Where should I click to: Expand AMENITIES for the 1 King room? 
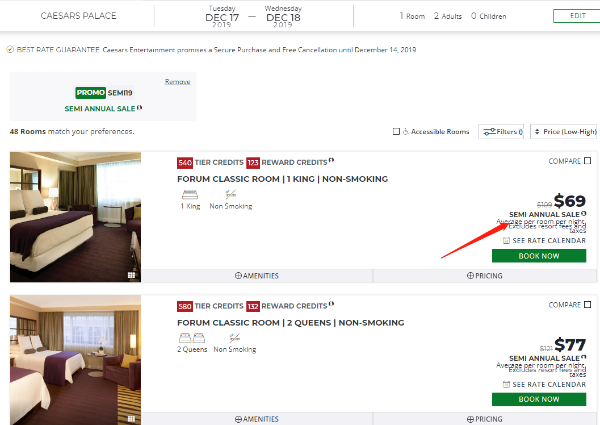tap(257, 276)
